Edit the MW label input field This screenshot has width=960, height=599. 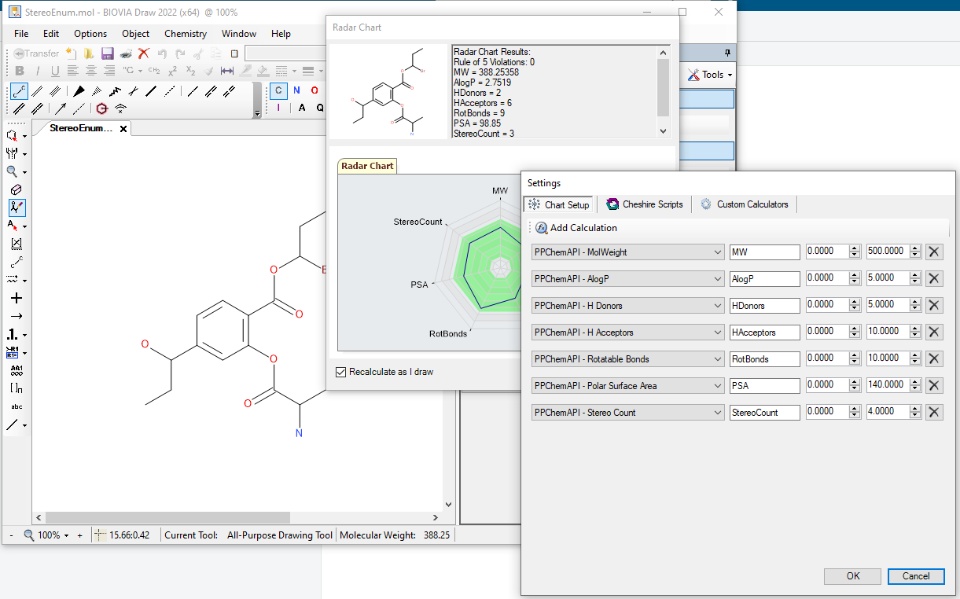[x=765, y=252]
